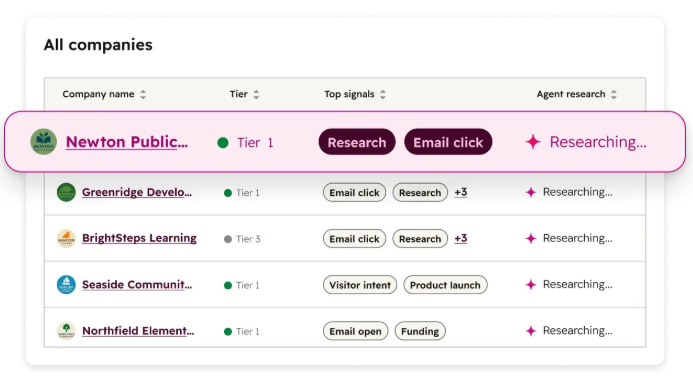Click Researching... status in Northfield row
This screenshot has height=378, width=693.
(578, 330)
